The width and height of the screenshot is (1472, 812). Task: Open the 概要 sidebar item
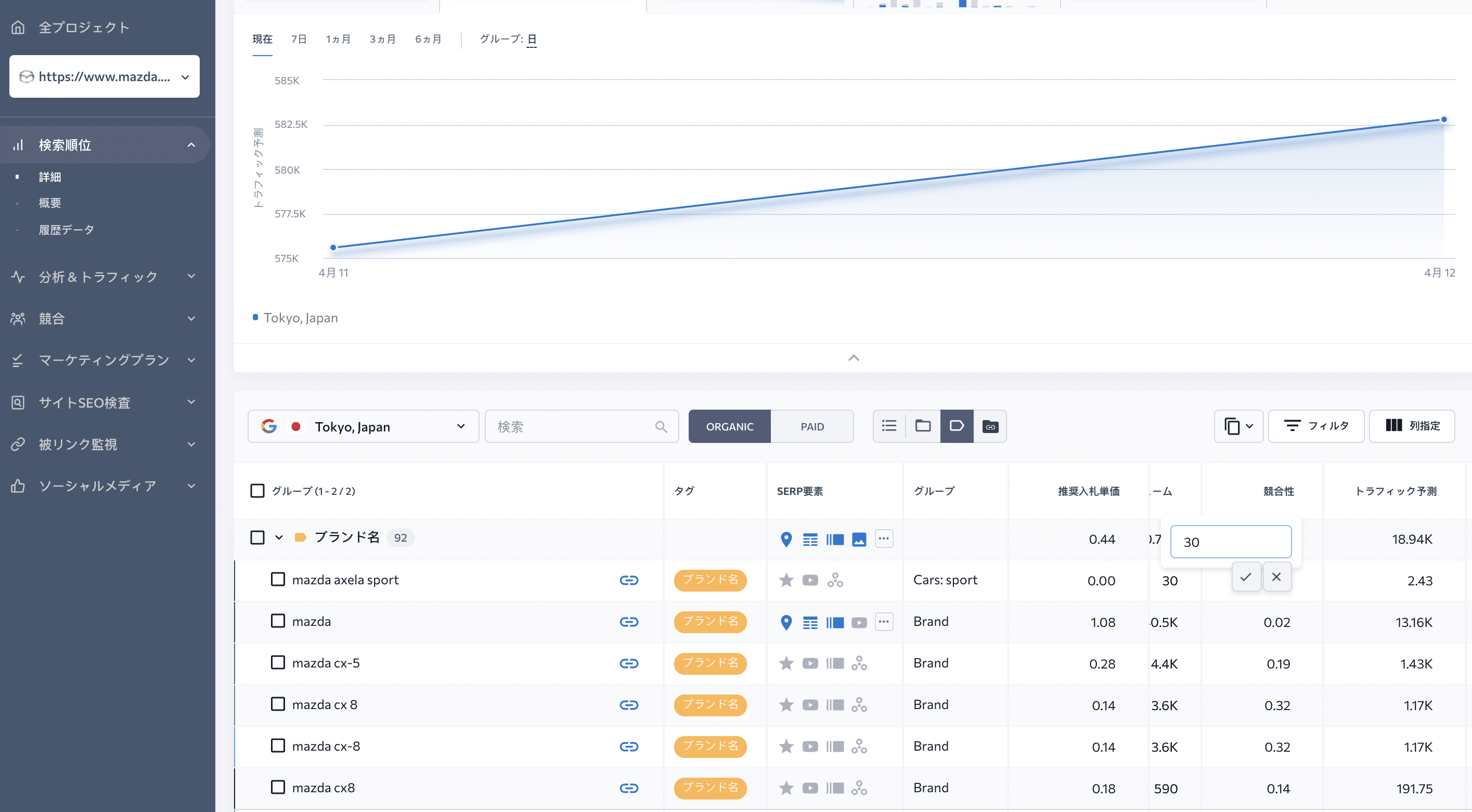coord(50,203)
